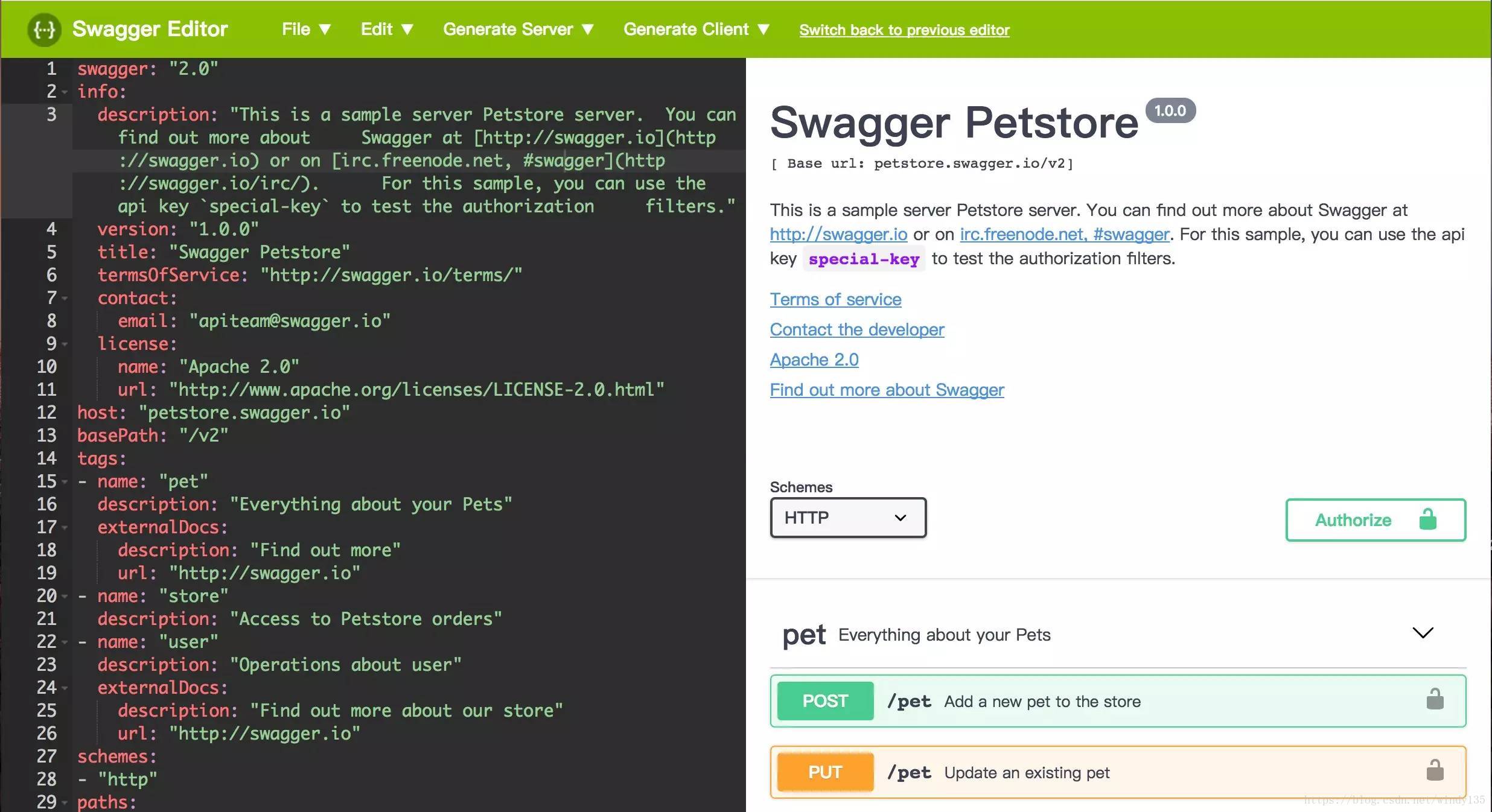The image size is (1492, 812).
Task: Click the lock icon on PUT /pet
Action: pos(1434,771)
